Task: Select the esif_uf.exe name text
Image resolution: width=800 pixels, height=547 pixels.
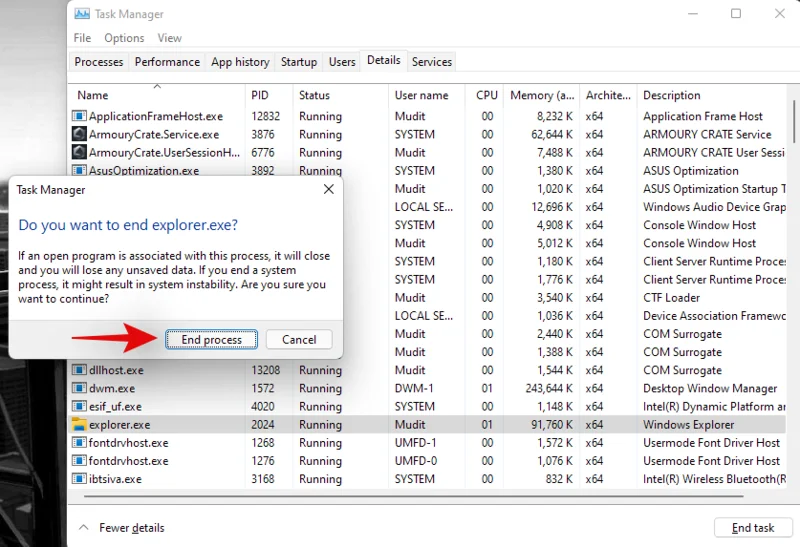Action: 115,407
